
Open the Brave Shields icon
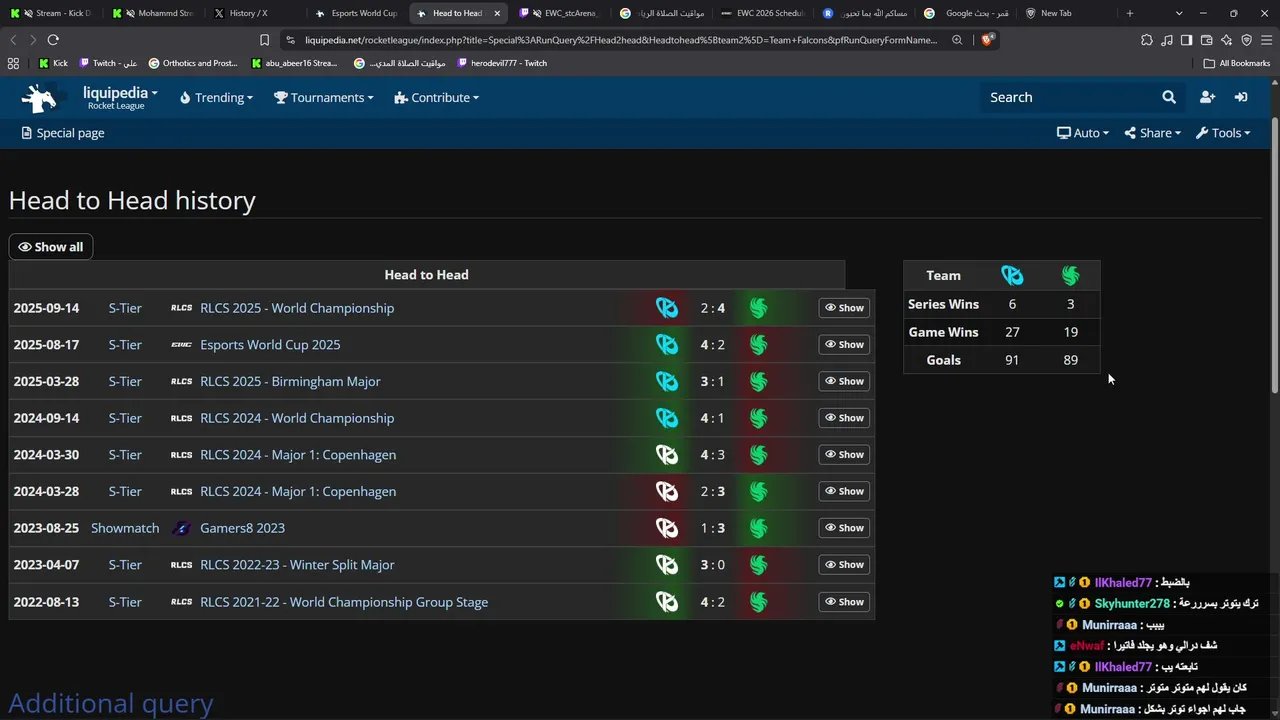(987, 40)
